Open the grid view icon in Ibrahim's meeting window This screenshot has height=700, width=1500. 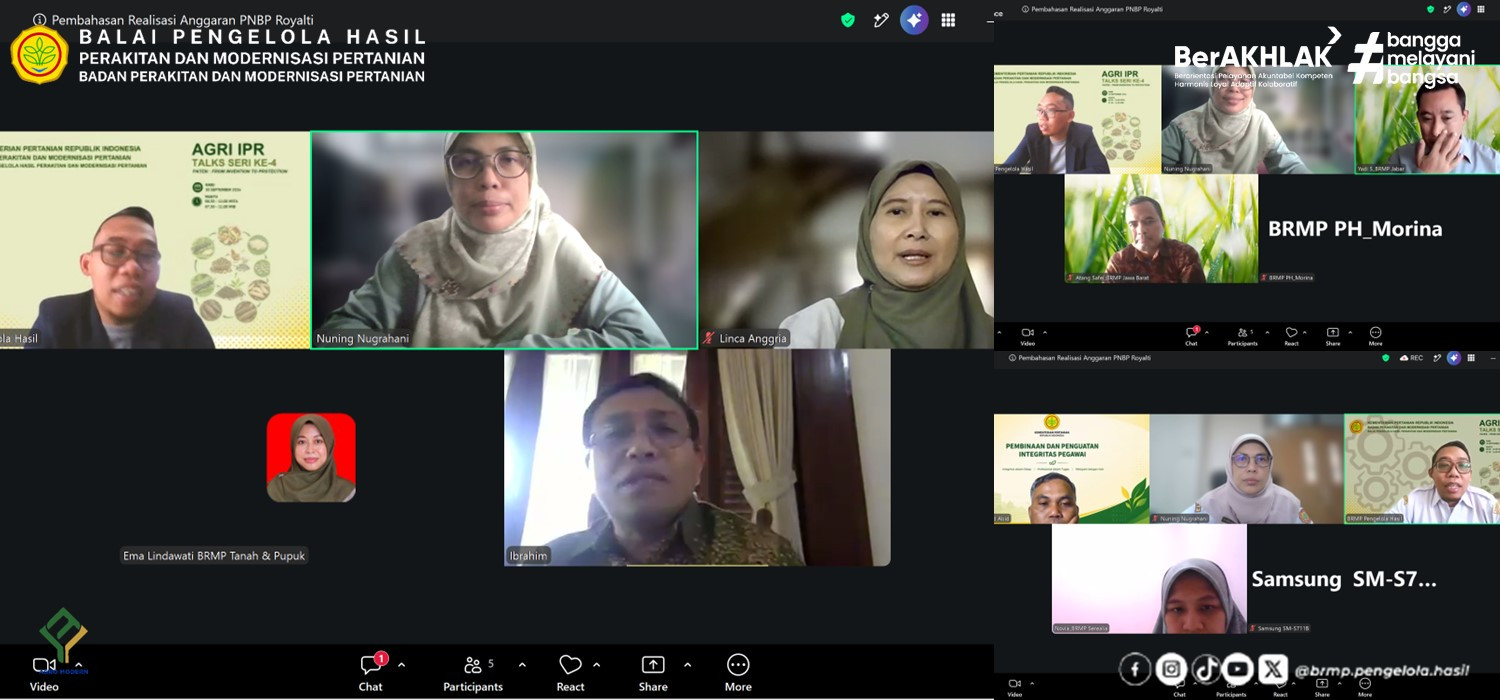(x=948, y=20)
